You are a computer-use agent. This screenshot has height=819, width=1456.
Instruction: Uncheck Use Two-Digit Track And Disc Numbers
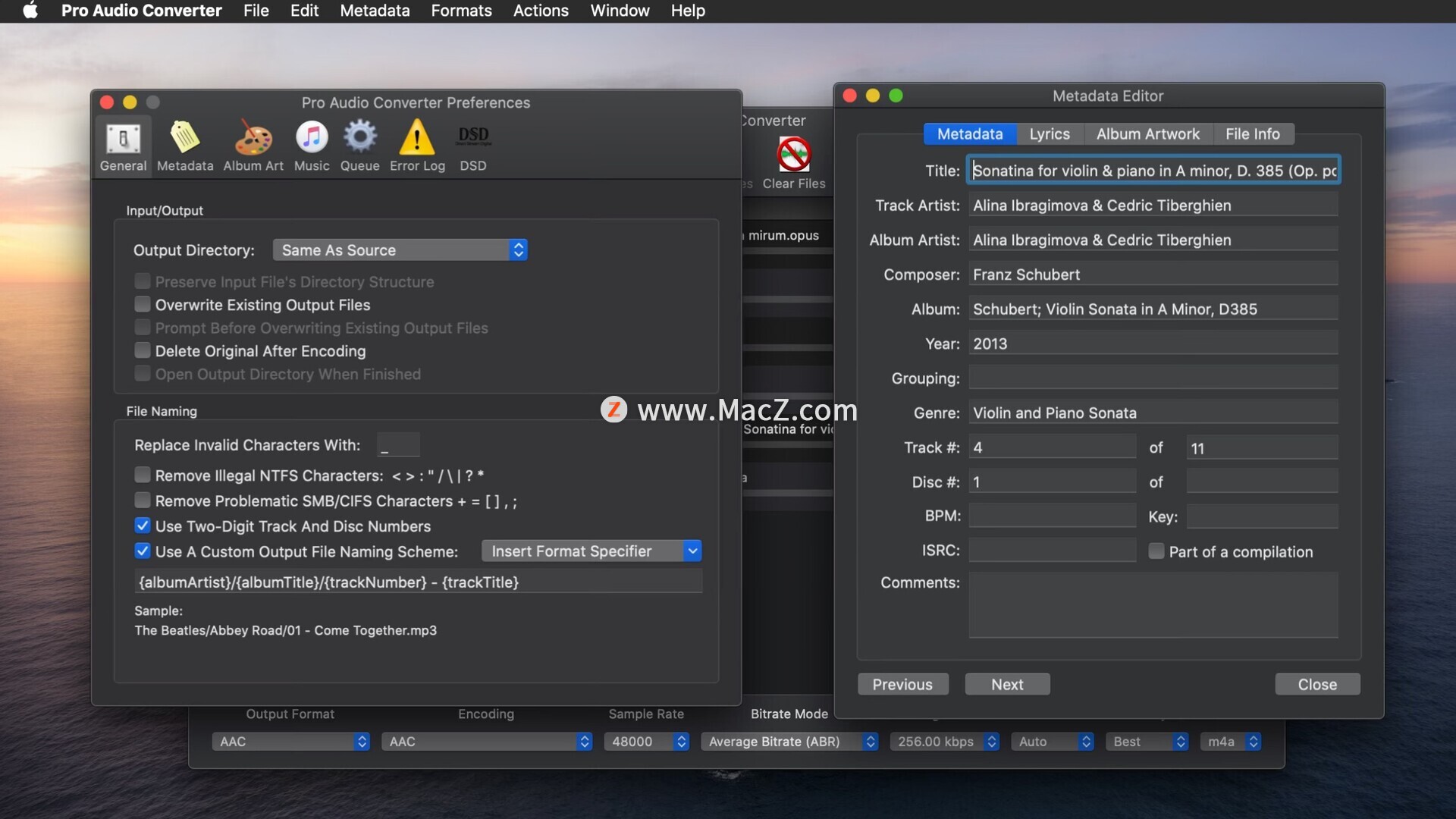click(143, 526)
